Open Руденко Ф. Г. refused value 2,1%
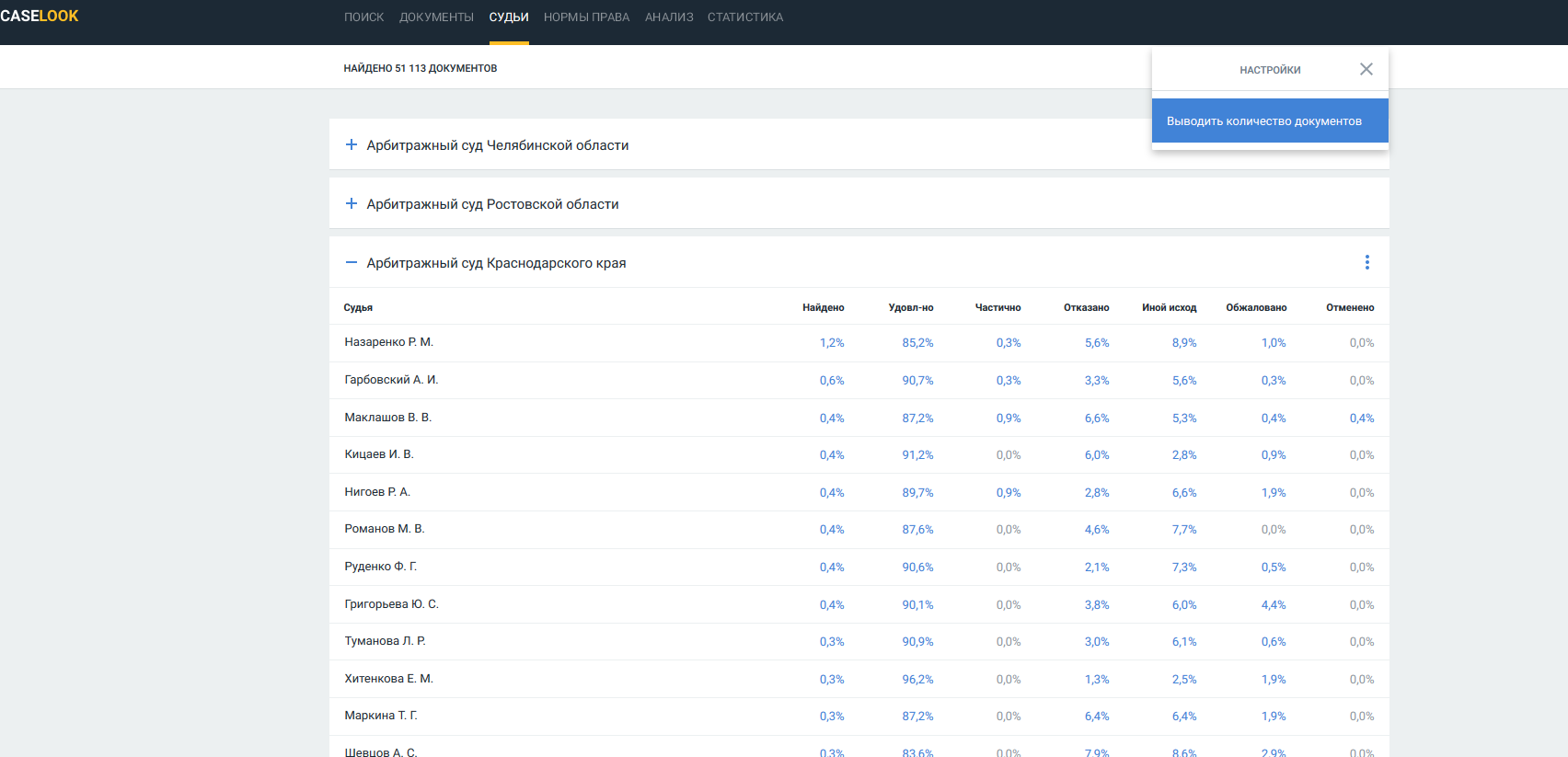1568x757 pixels. 1097,568
